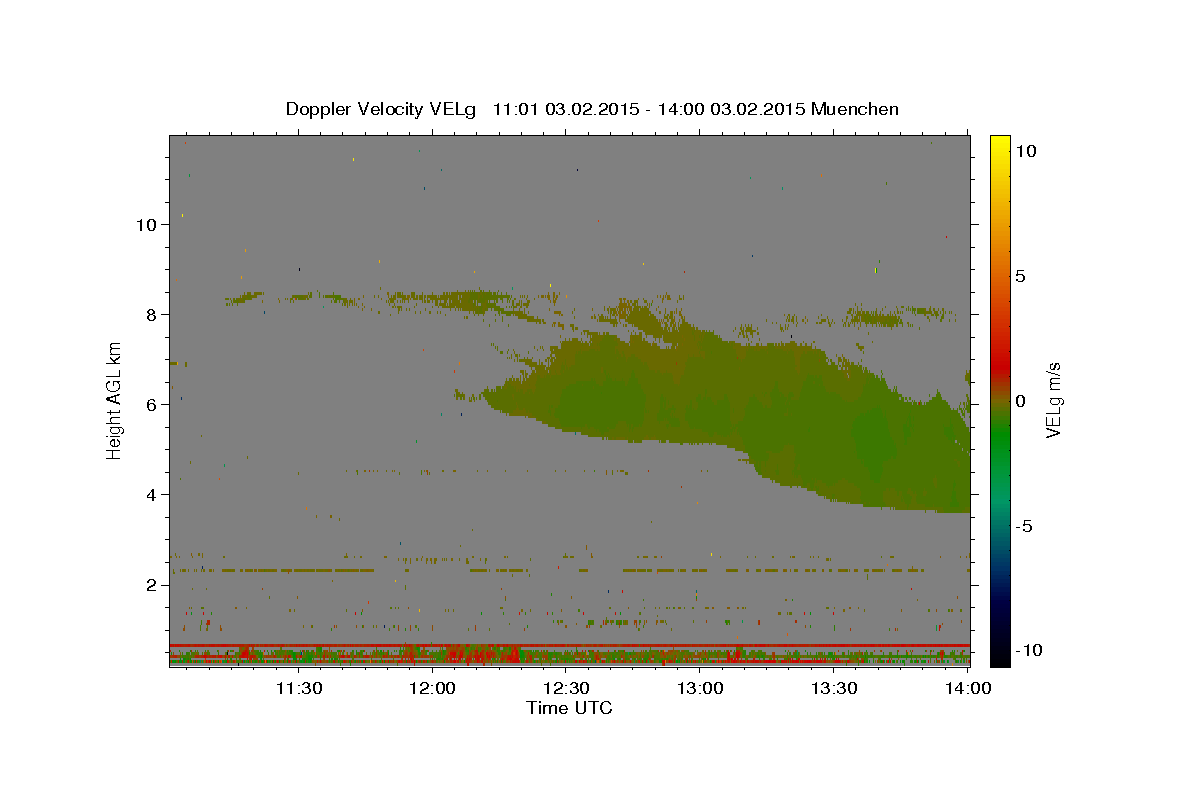
Task: Click the 12:00 time tick label
Action: [433, 688]
